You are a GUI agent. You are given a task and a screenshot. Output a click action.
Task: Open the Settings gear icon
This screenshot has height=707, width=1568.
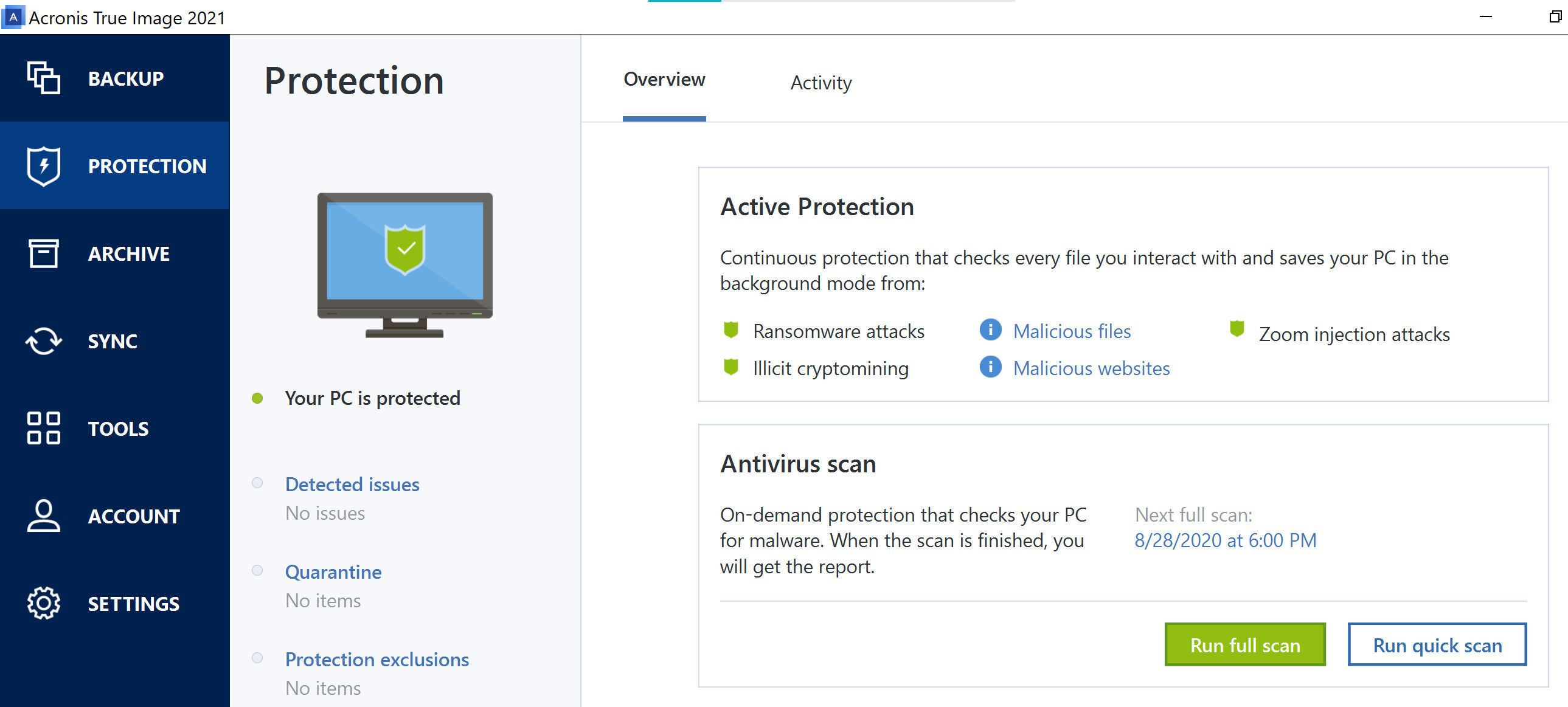43,603
